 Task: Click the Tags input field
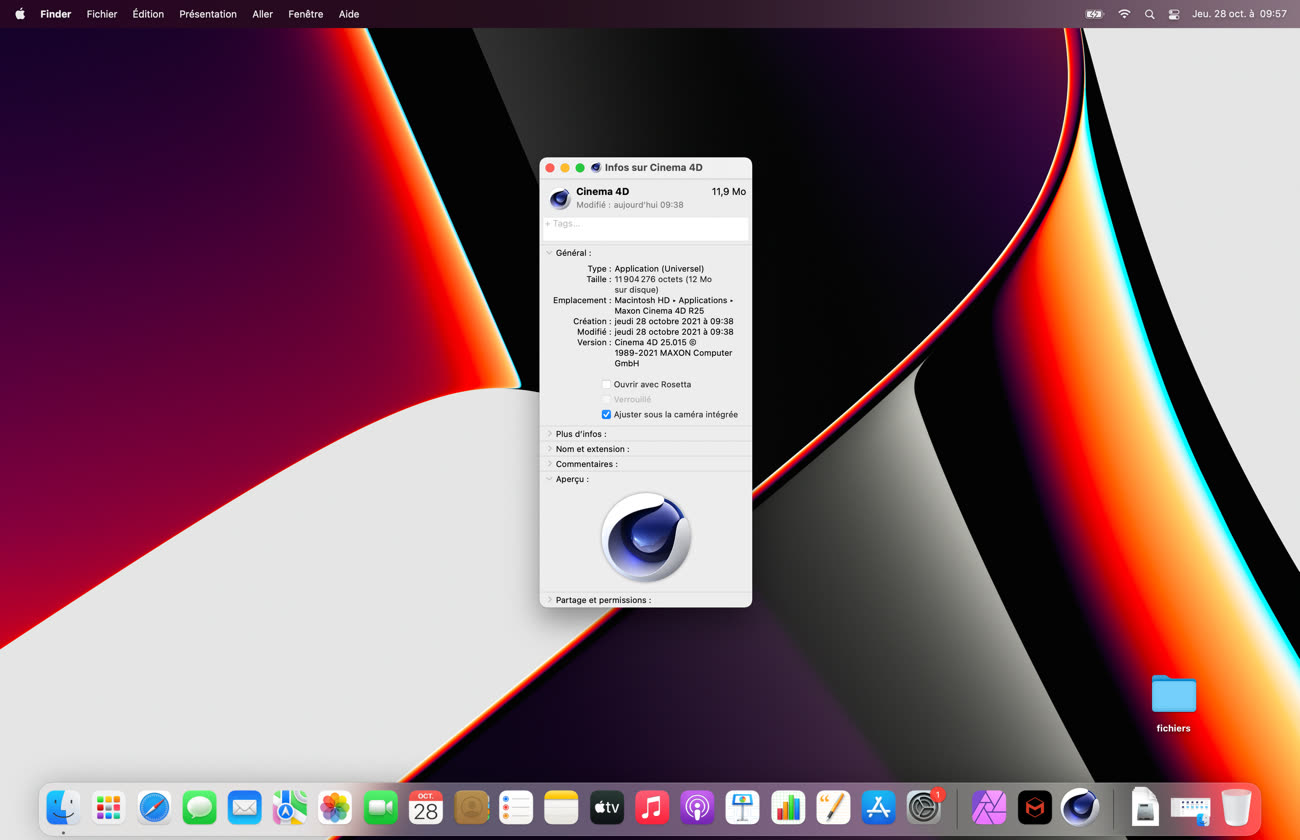(x=645, y=228)
